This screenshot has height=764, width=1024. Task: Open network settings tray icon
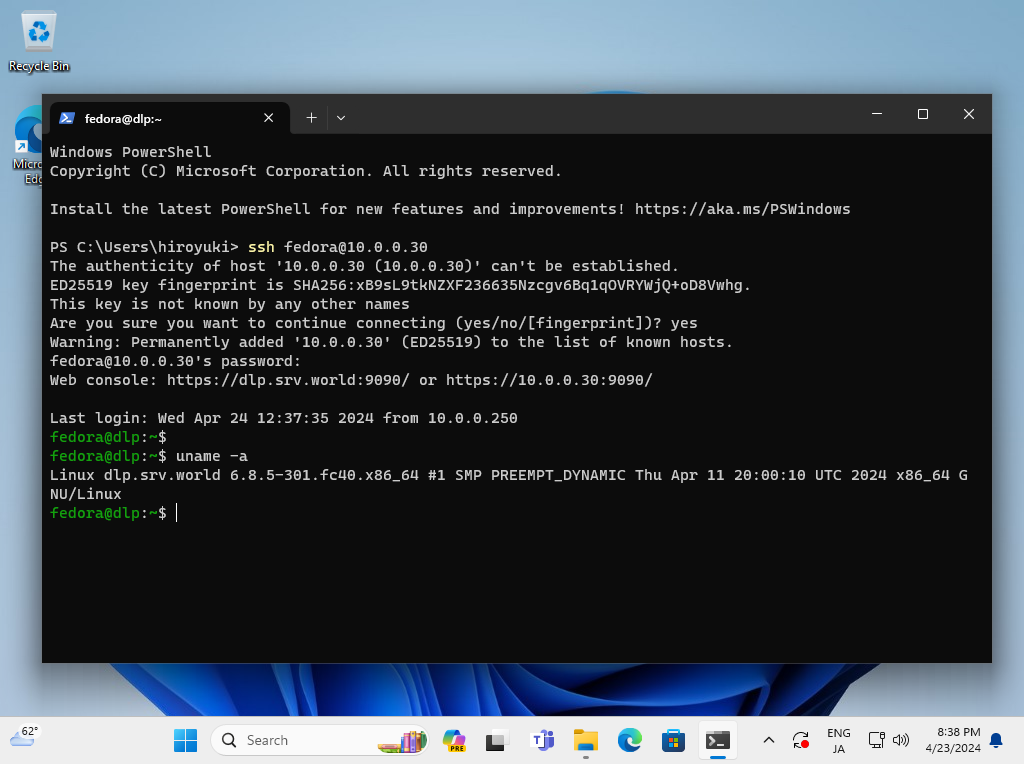[x=876, y=740]
